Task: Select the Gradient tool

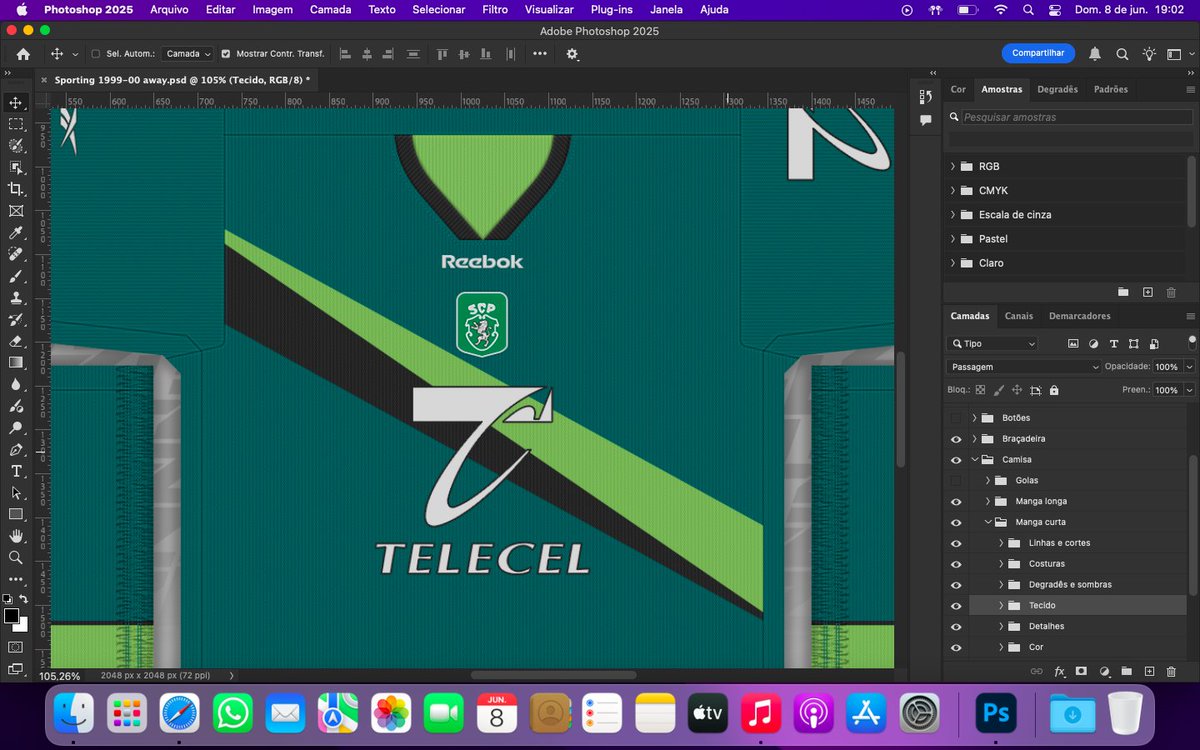Action: [16, 363]
